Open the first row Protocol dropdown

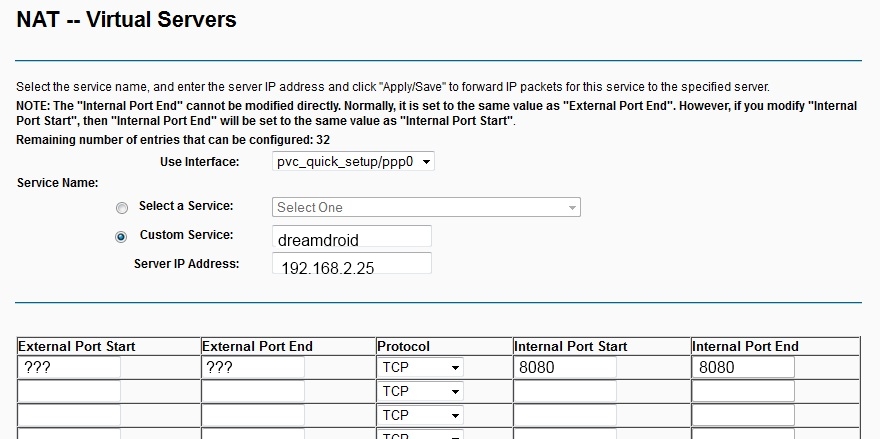(421, 367)
